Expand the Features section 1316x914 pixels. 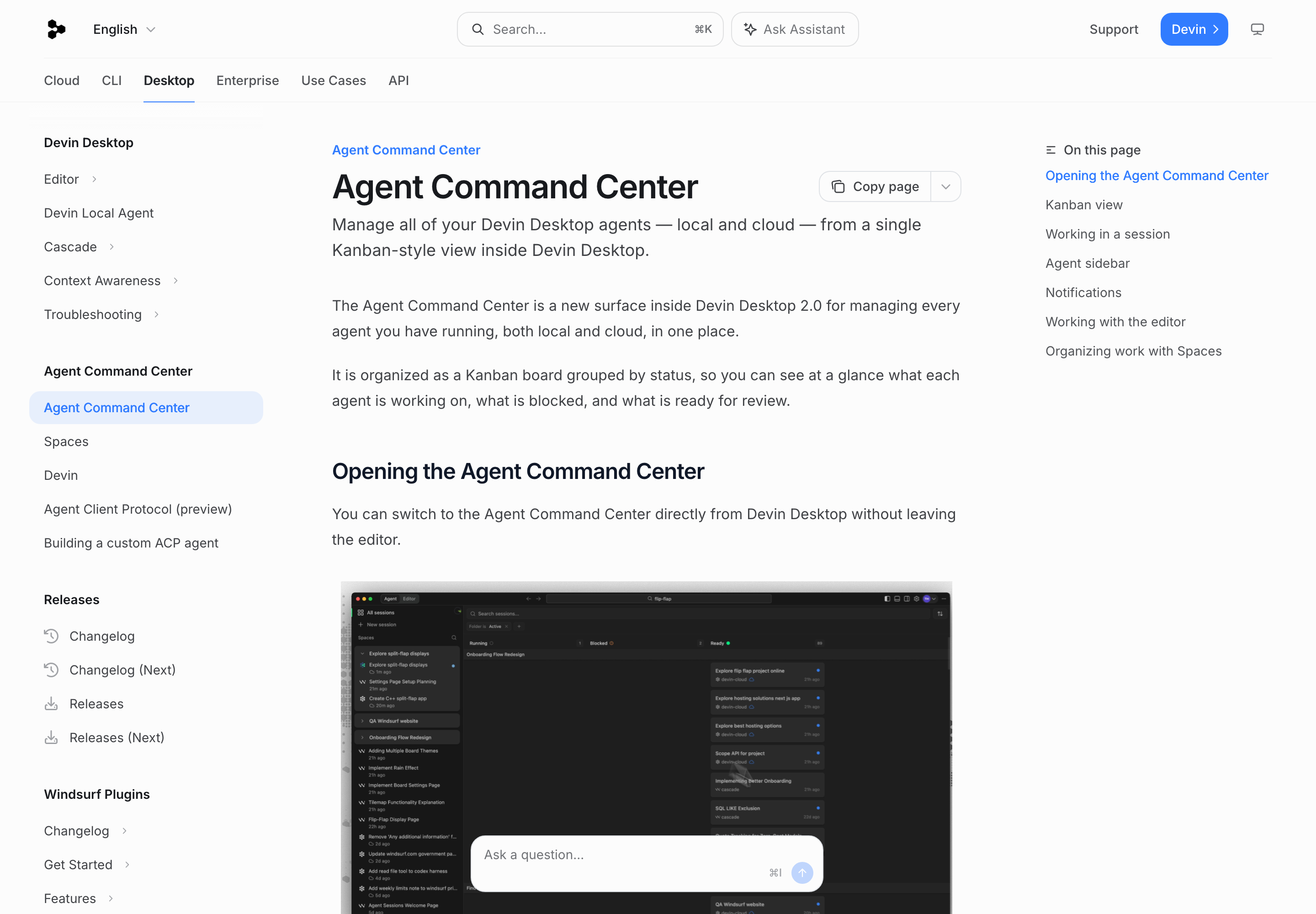[79, 898]
